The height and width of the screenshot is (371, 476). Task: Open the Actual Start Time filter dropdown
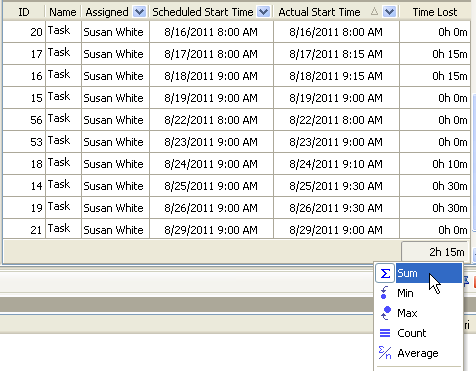coord(389,12)
